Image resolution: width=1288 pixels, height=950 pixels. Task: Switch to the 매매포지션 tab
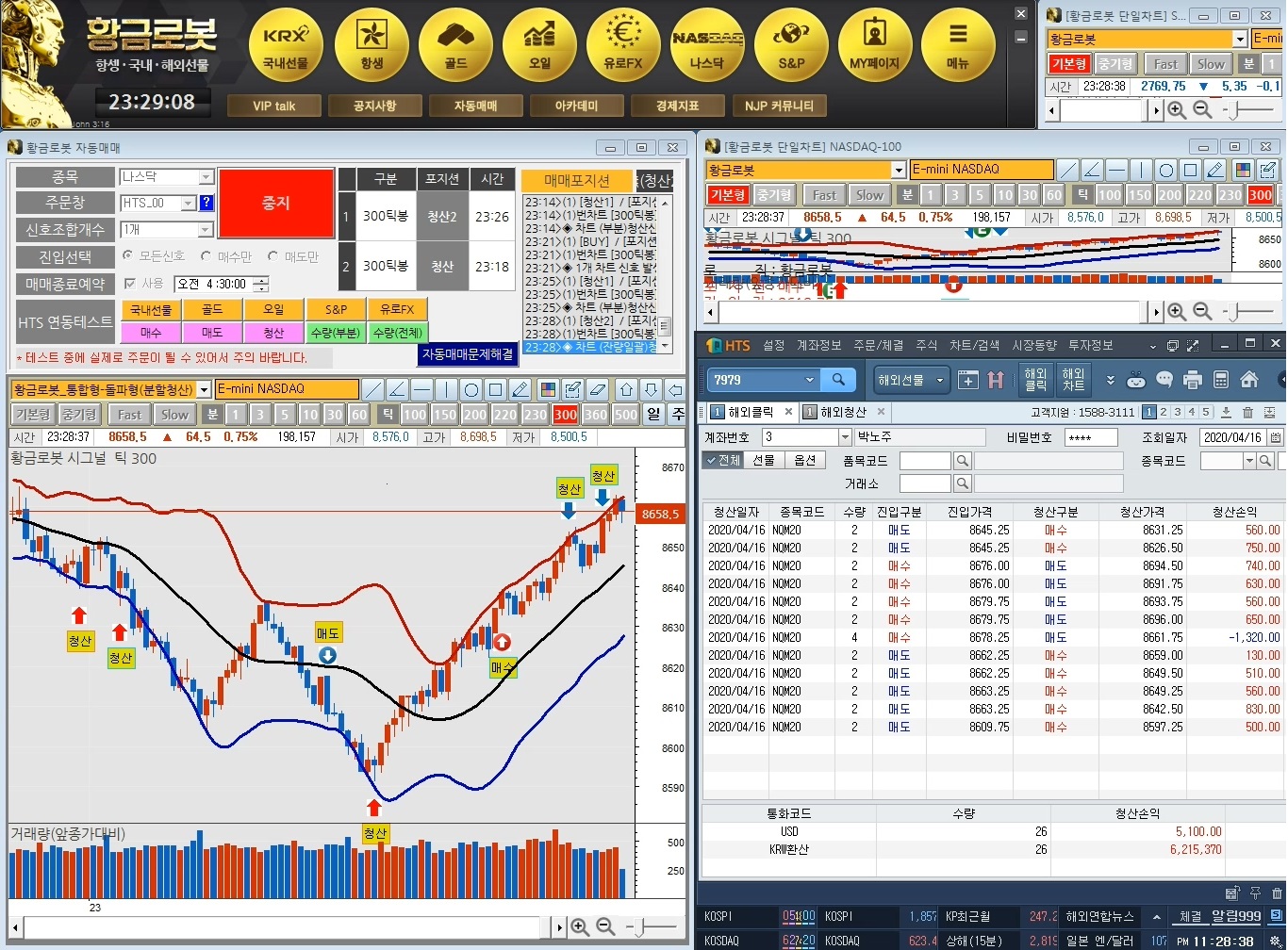click(577, 181)
